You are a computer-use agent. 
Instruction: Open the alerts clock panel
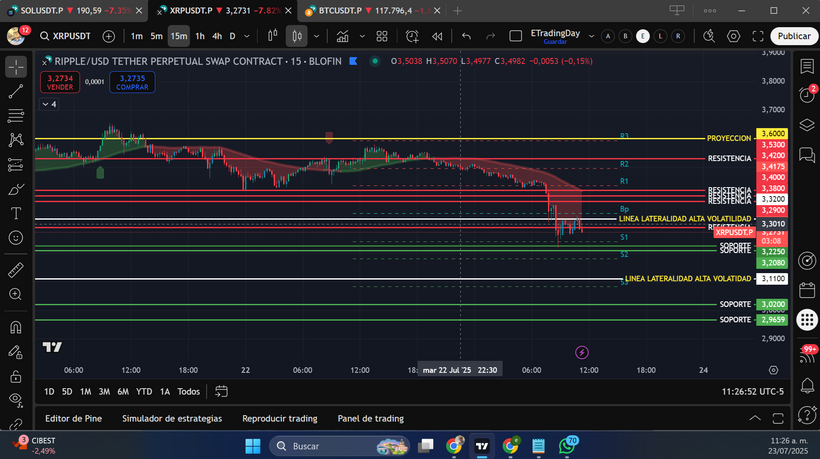pos(806,94)
